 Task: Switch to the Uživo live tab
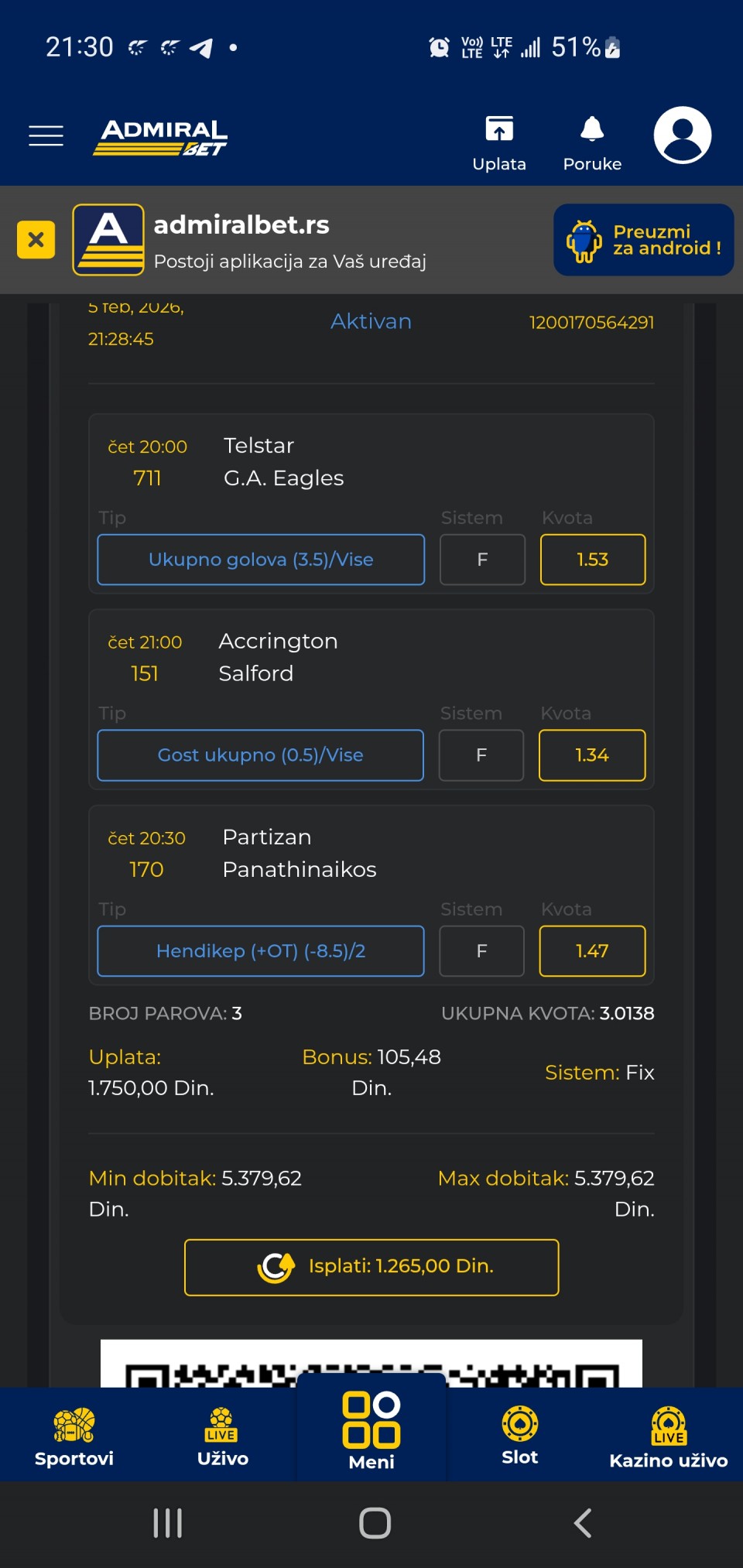(223, 1436)
